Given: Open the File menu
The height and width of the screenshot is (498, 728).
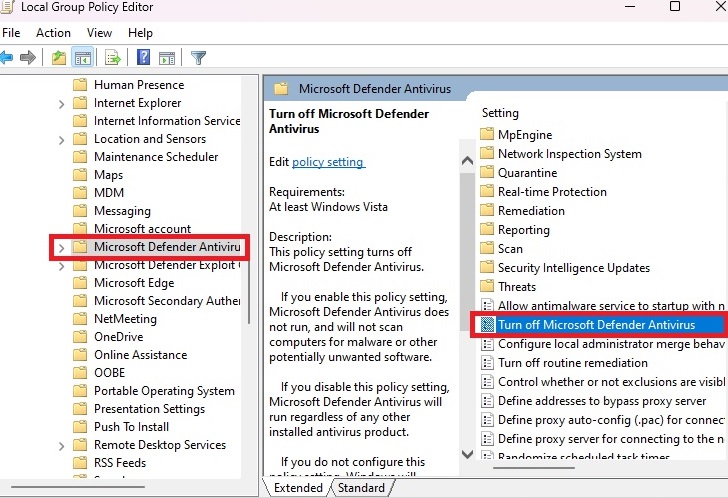Looking at the screenshot, I should click(x=11, y=33).
